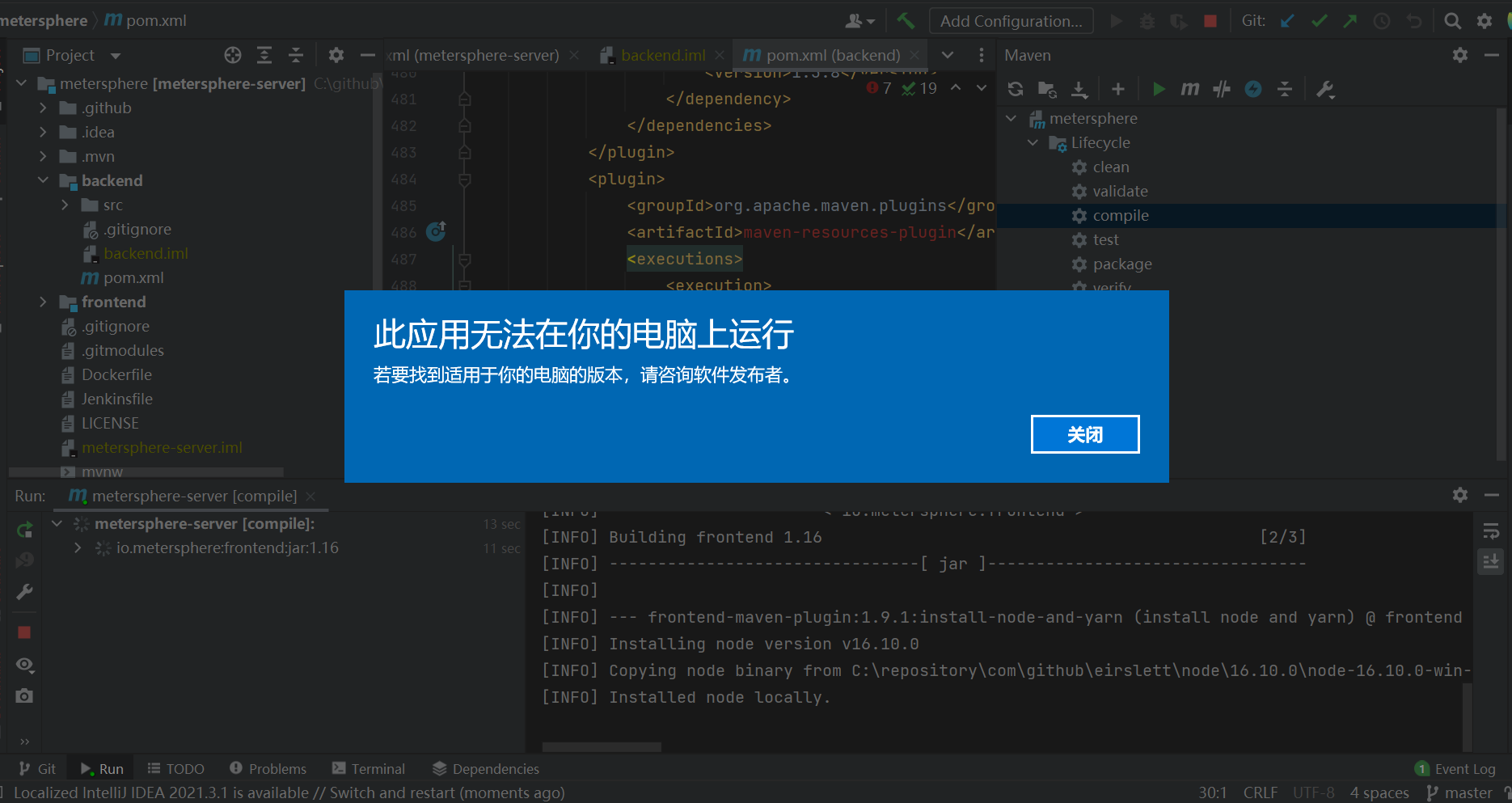
Task: Click the Git update project arrow
Action: (1287, 21)
